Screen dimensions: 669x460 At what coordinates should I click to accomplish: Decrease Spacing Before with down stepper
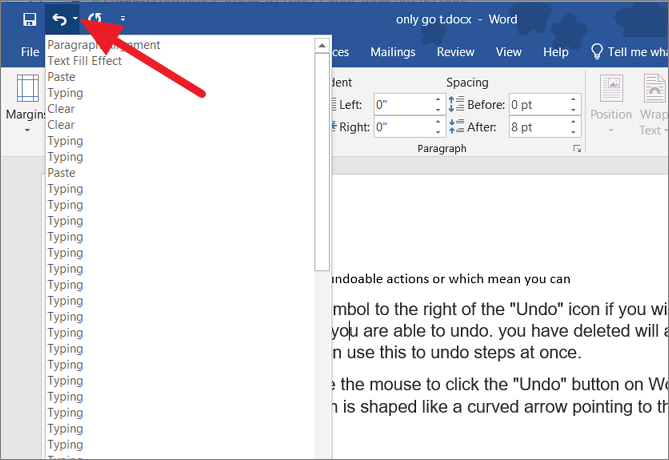pyautogui.click(x=573, y=110)
